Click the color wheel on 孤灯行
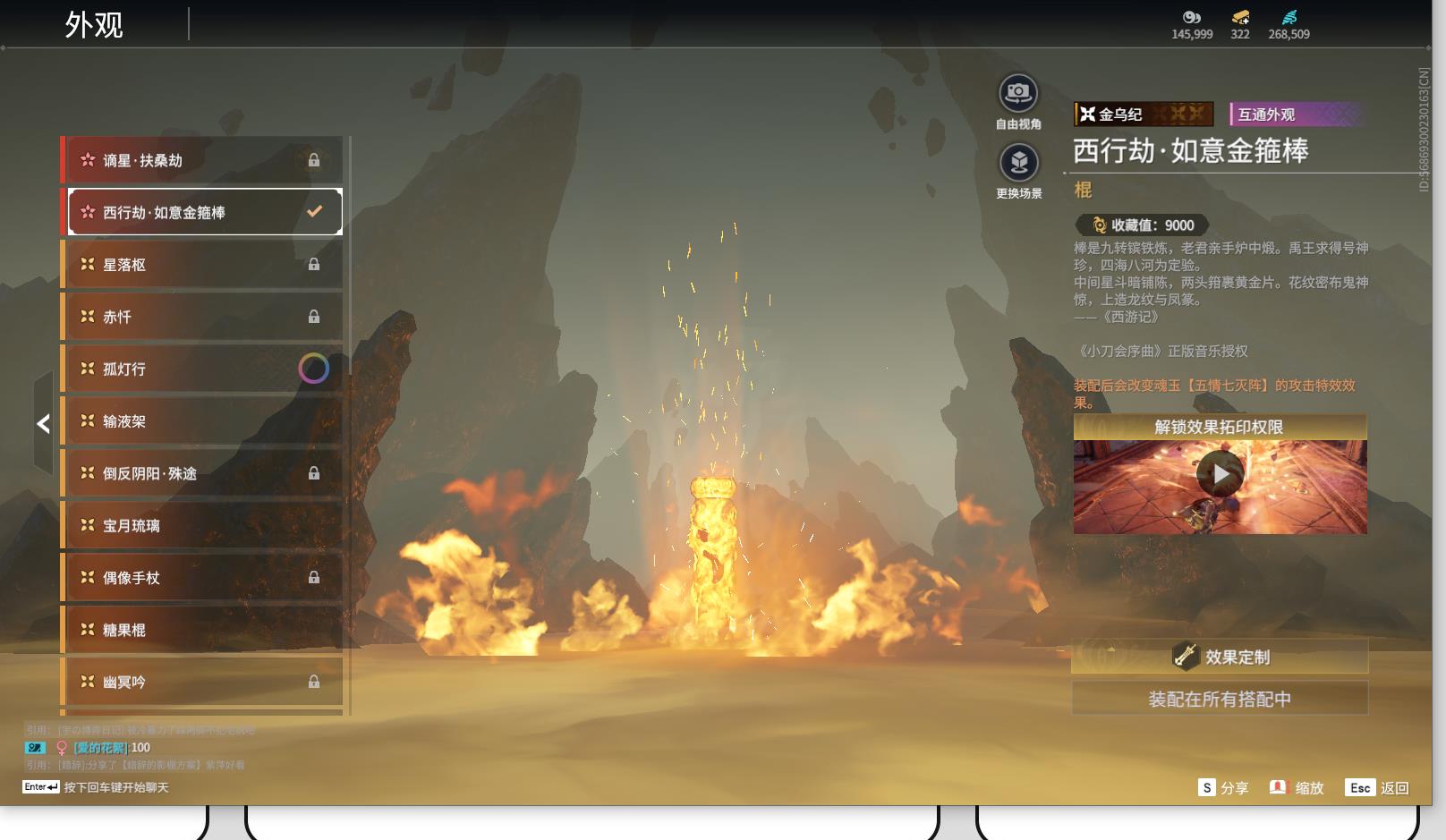 point(313,369)
